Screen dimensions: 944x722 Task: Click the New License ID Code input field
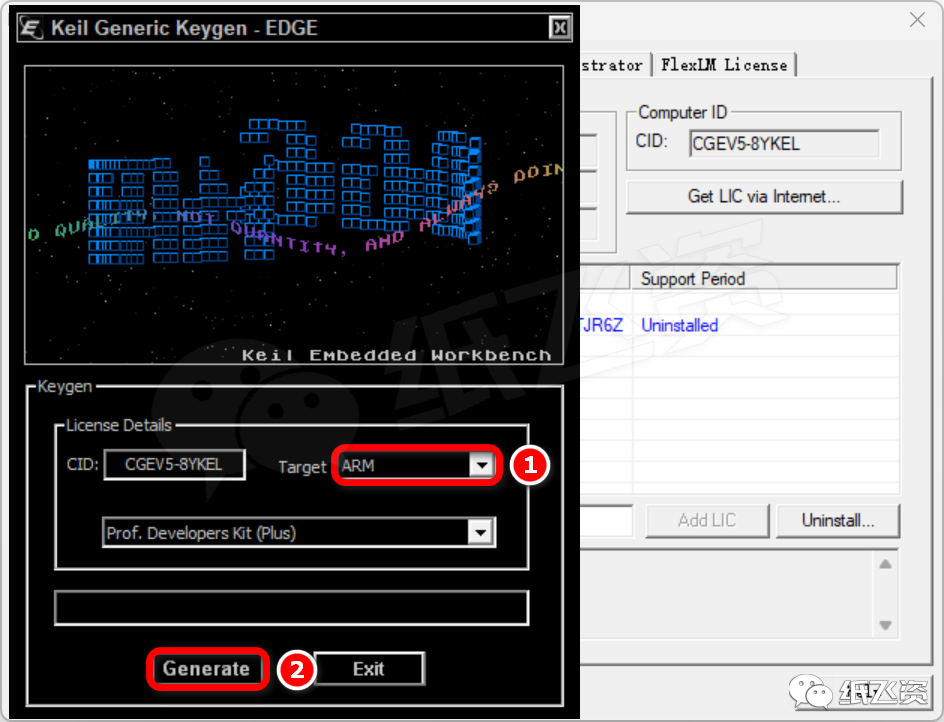pos(607,520)
